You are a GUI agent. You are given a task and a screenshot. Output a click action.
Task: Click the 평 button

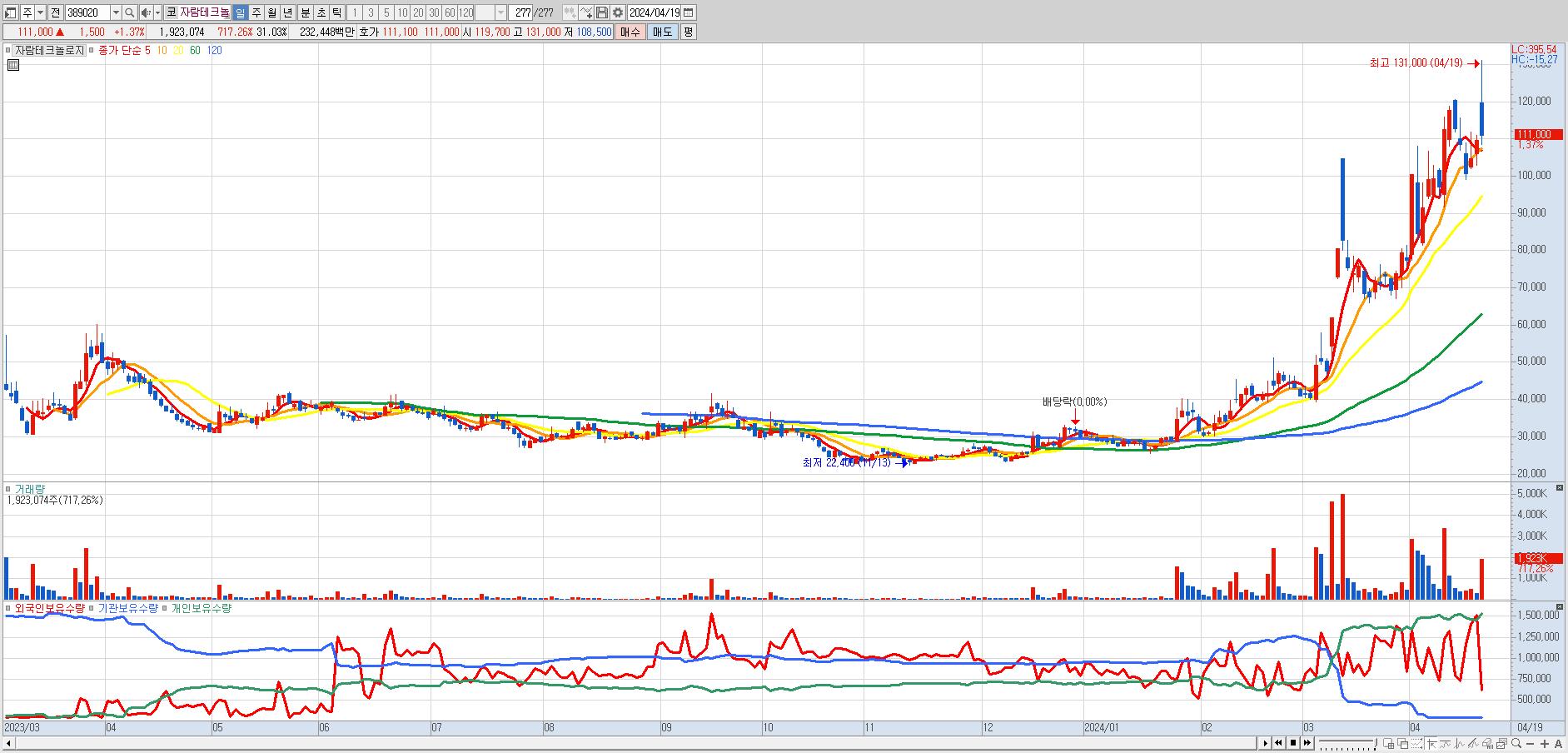688,32
